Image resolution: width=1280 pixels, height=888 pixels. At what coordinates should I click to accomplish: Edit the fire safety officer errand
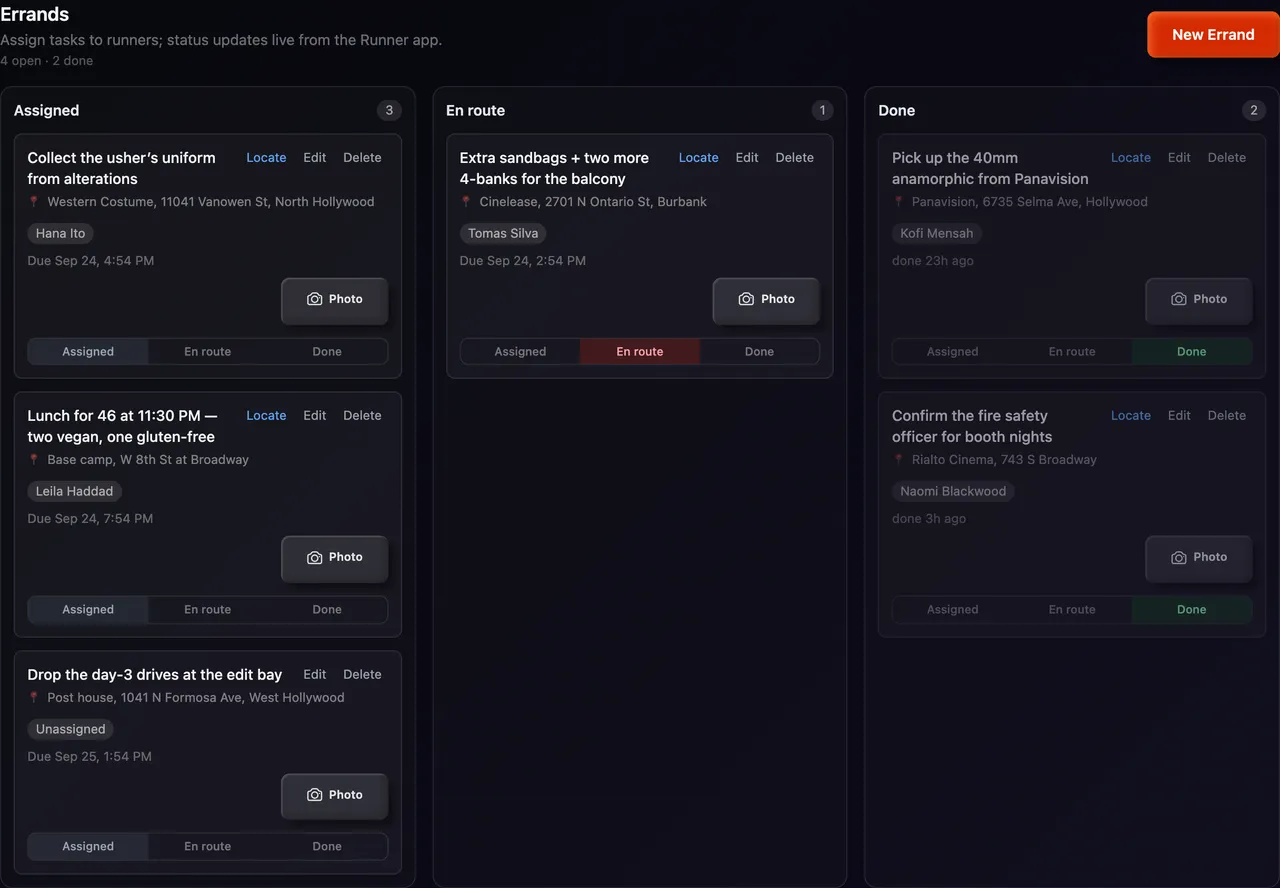pos(1179,416)
